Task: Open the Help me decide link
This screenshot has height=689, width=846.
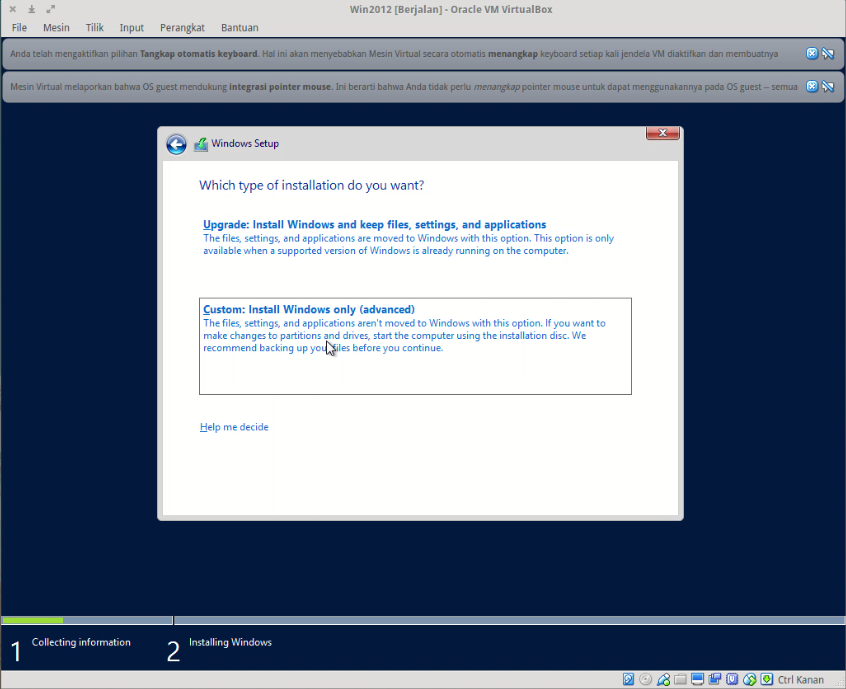Action: [234, 427]
